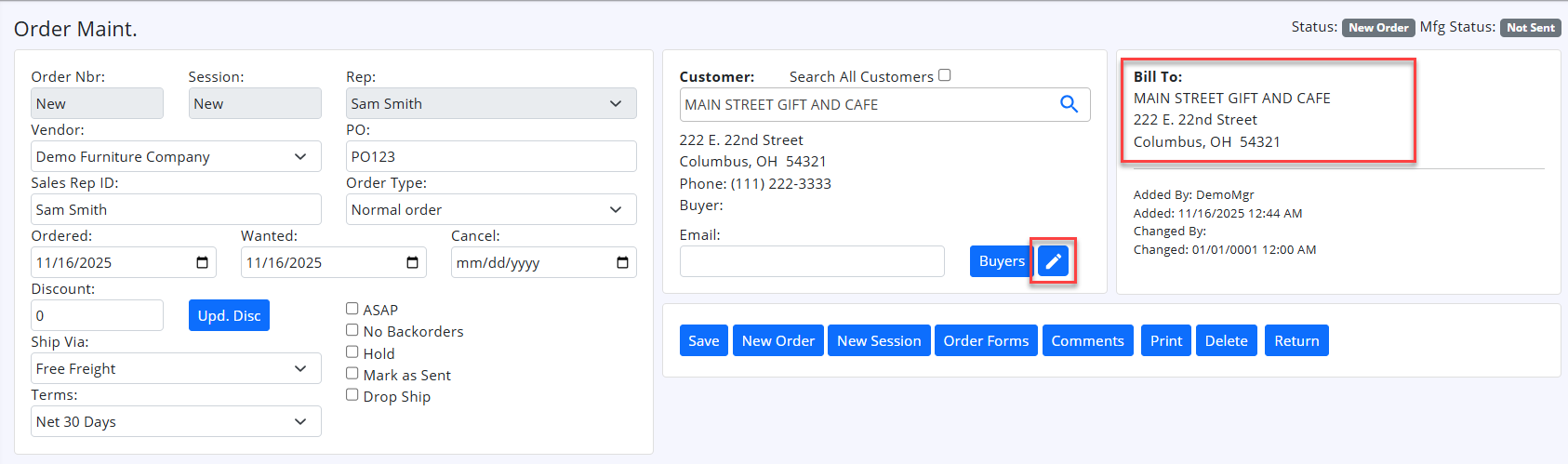The width and height of the screenshot is (1568, 464).
Task: Click the Print button
Action: [x=1165, y=340]
